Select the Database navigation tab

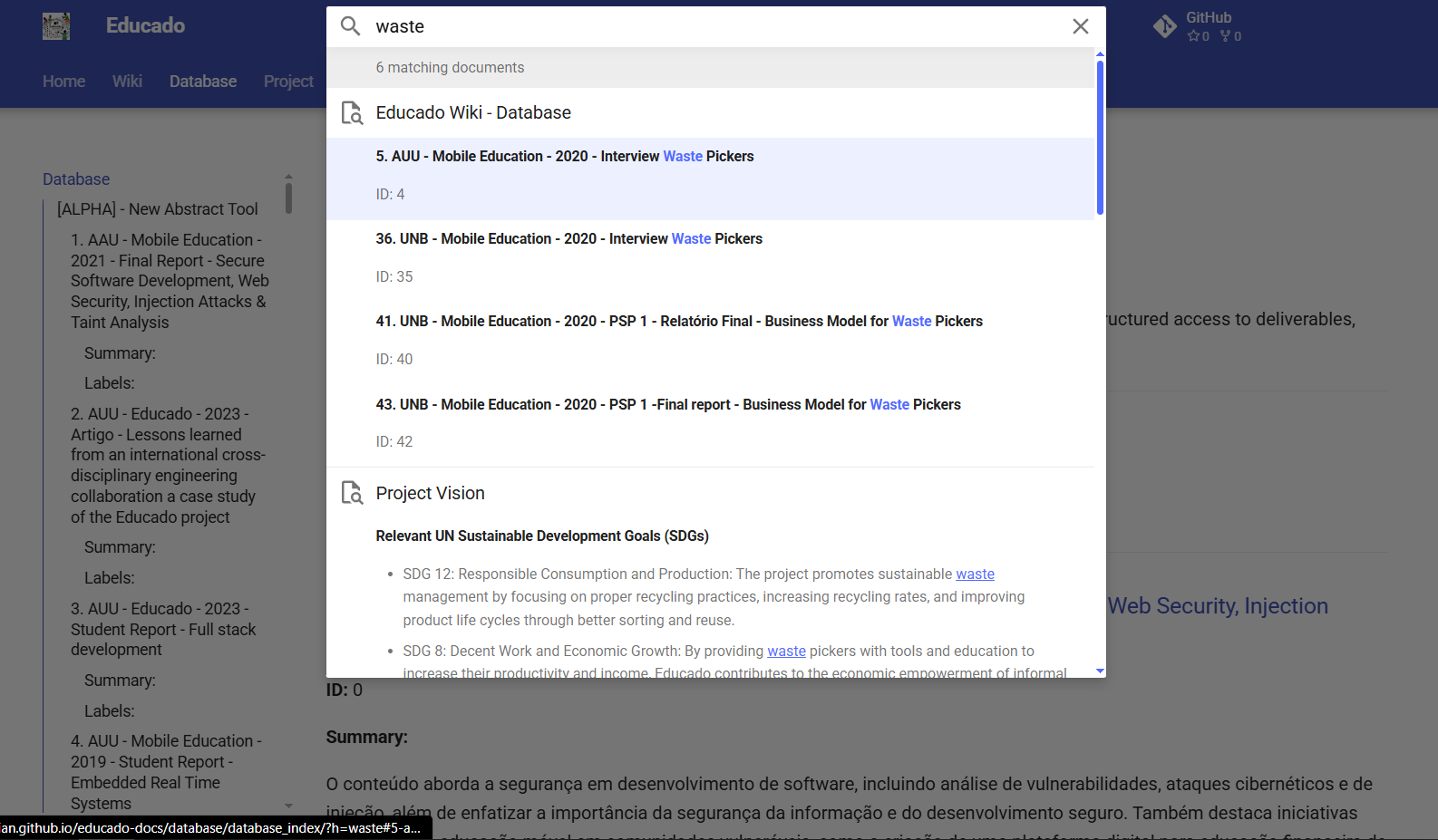[x=202, y=82]
